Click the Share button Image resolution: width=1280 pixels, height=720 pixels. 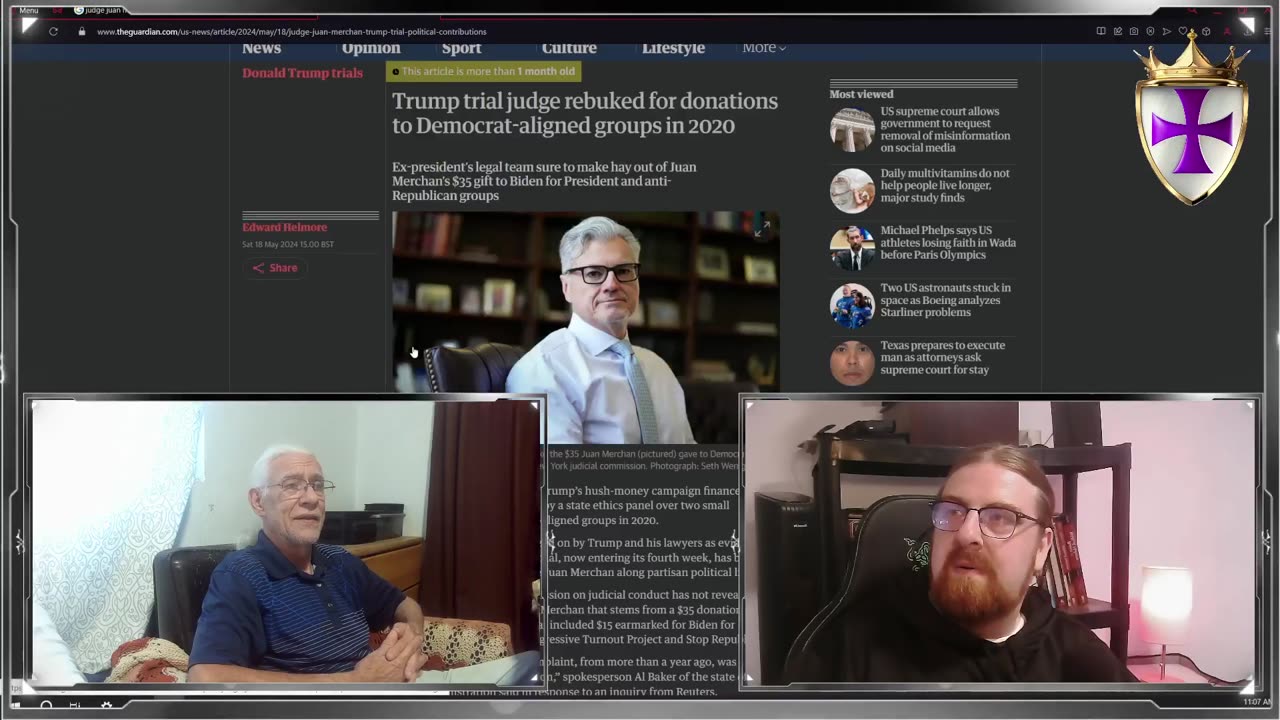click(x=274, y=268)
